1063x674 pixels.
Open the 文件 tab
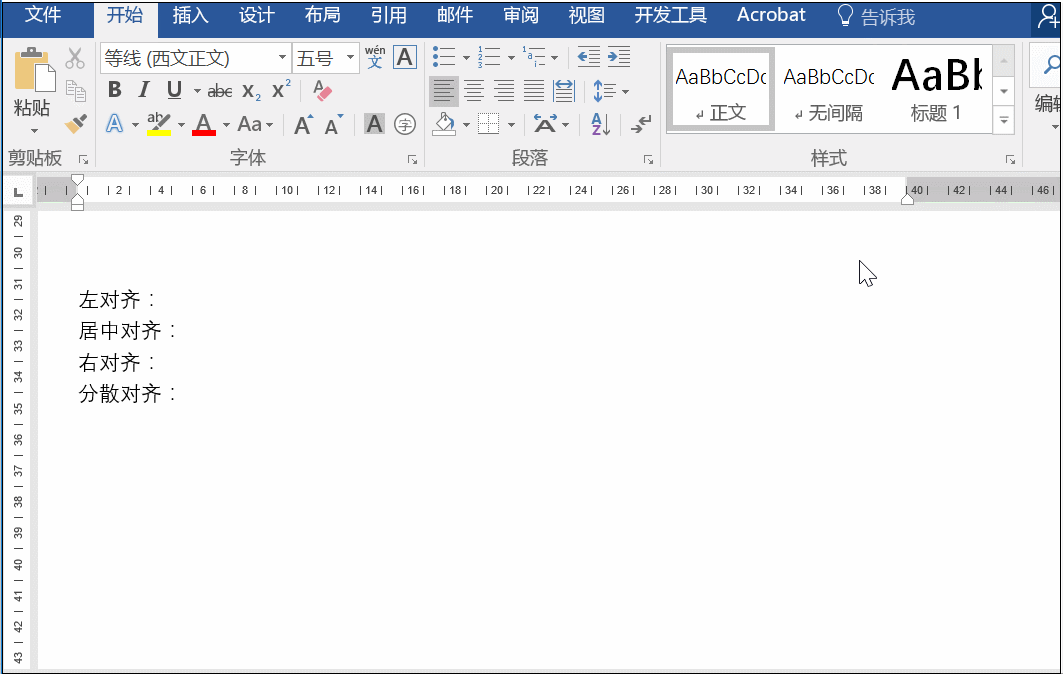(x=43, y=16)
